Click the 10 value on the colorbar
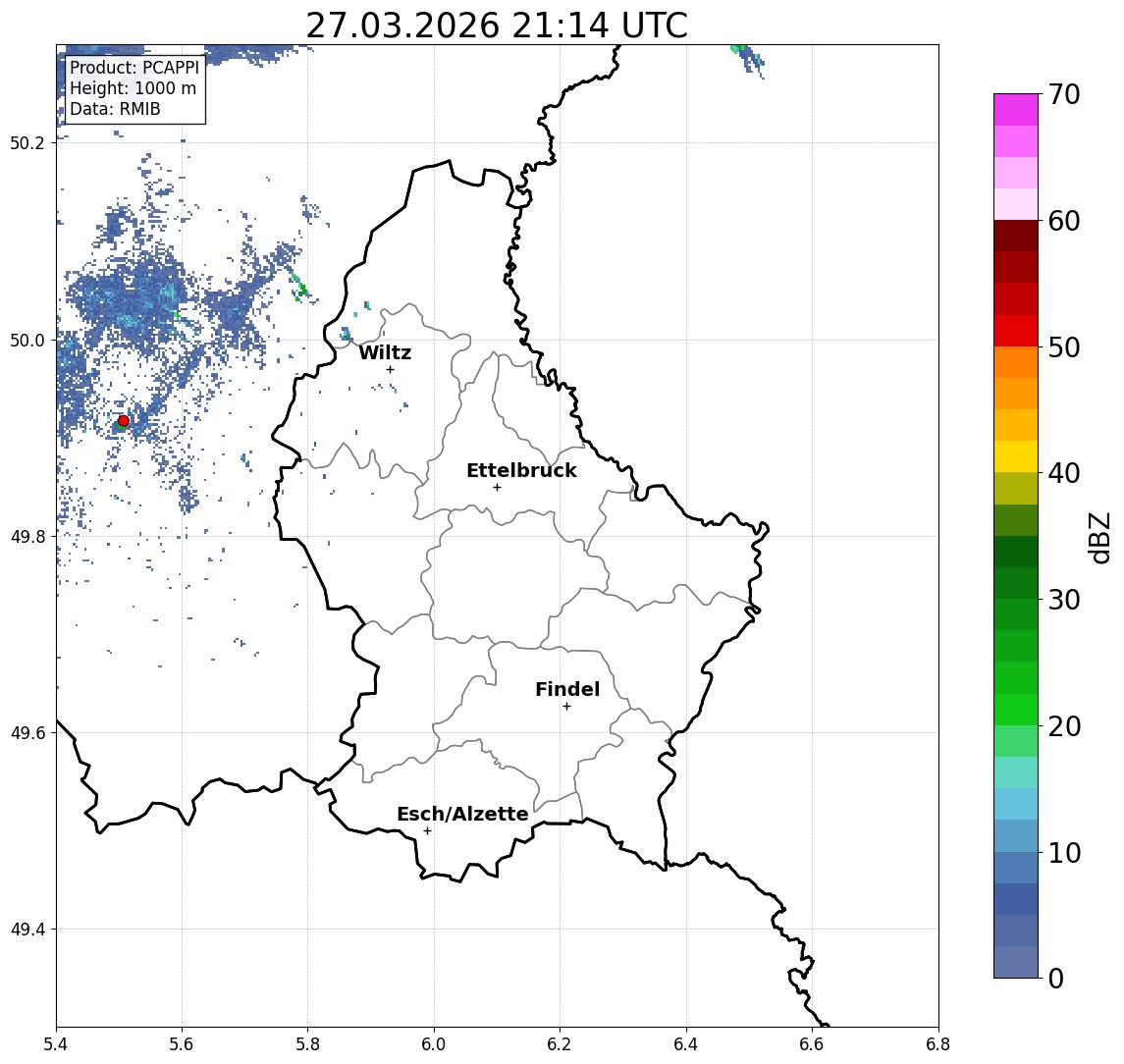Screen dimensions: 1124x1064 coord(1064,852)
